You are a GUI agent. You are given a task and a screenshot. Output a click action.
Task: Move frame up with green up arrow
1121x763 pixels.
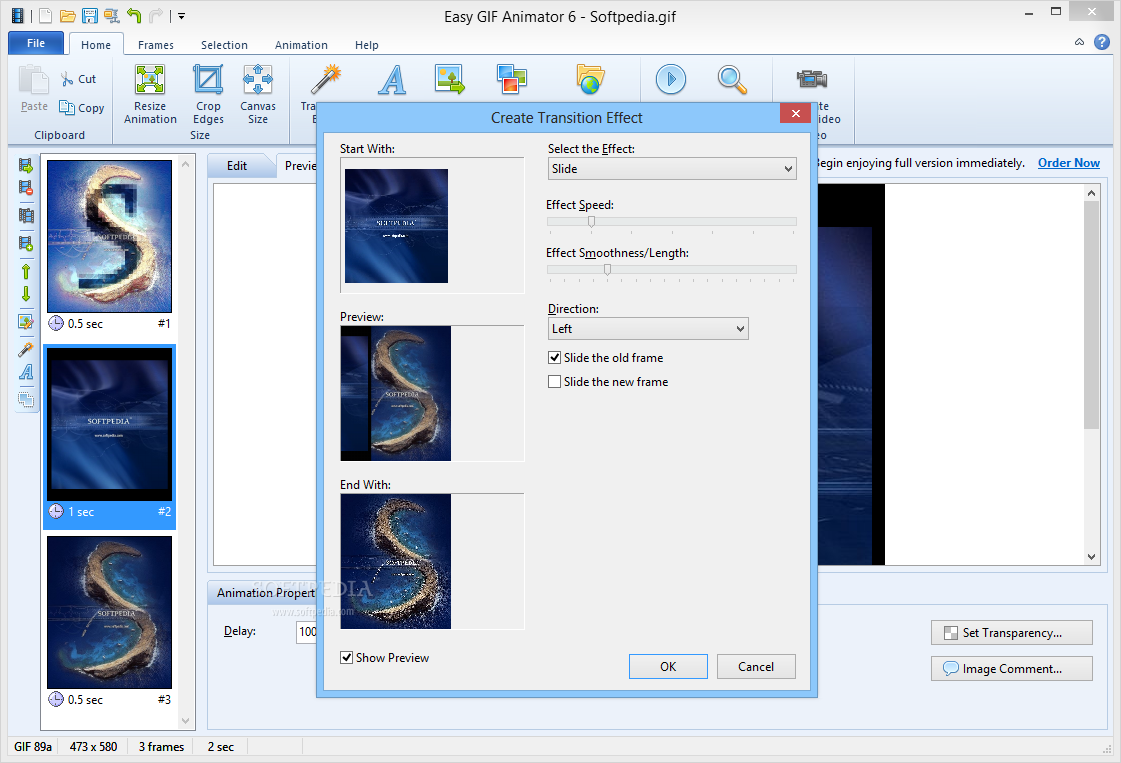coord(26,272)
